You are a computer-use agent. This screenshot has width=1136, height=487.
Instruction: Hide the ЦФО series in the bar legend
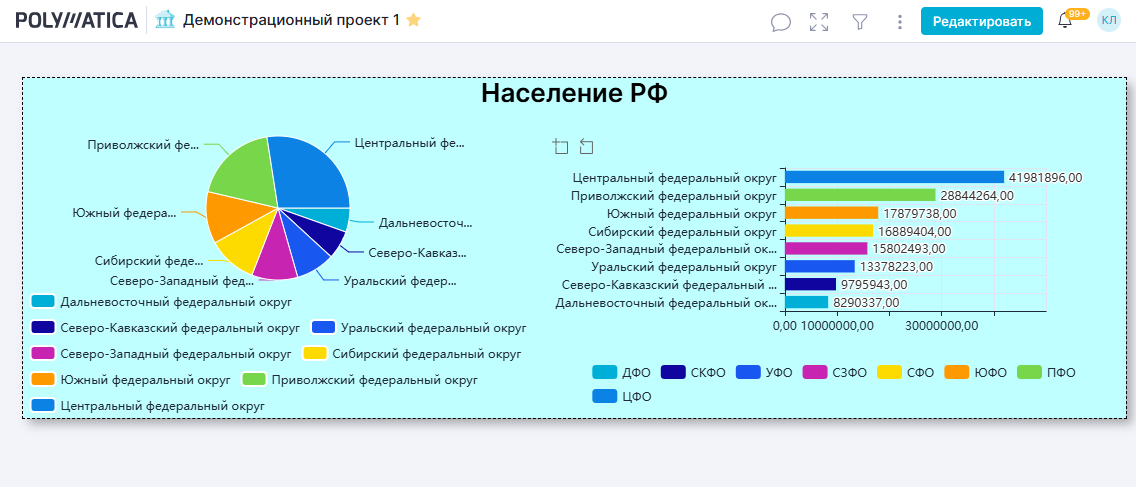pyautogui.click(x=620, y=396)
